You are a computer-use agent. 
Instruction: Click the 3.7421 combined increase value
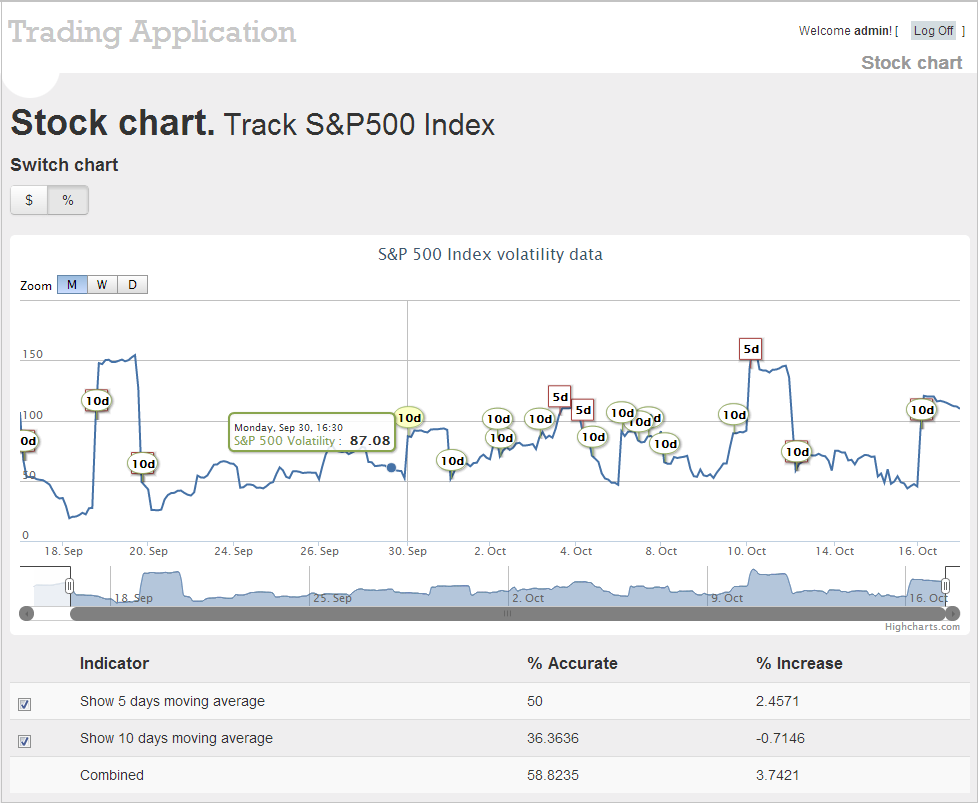click(x=777, y=775)
